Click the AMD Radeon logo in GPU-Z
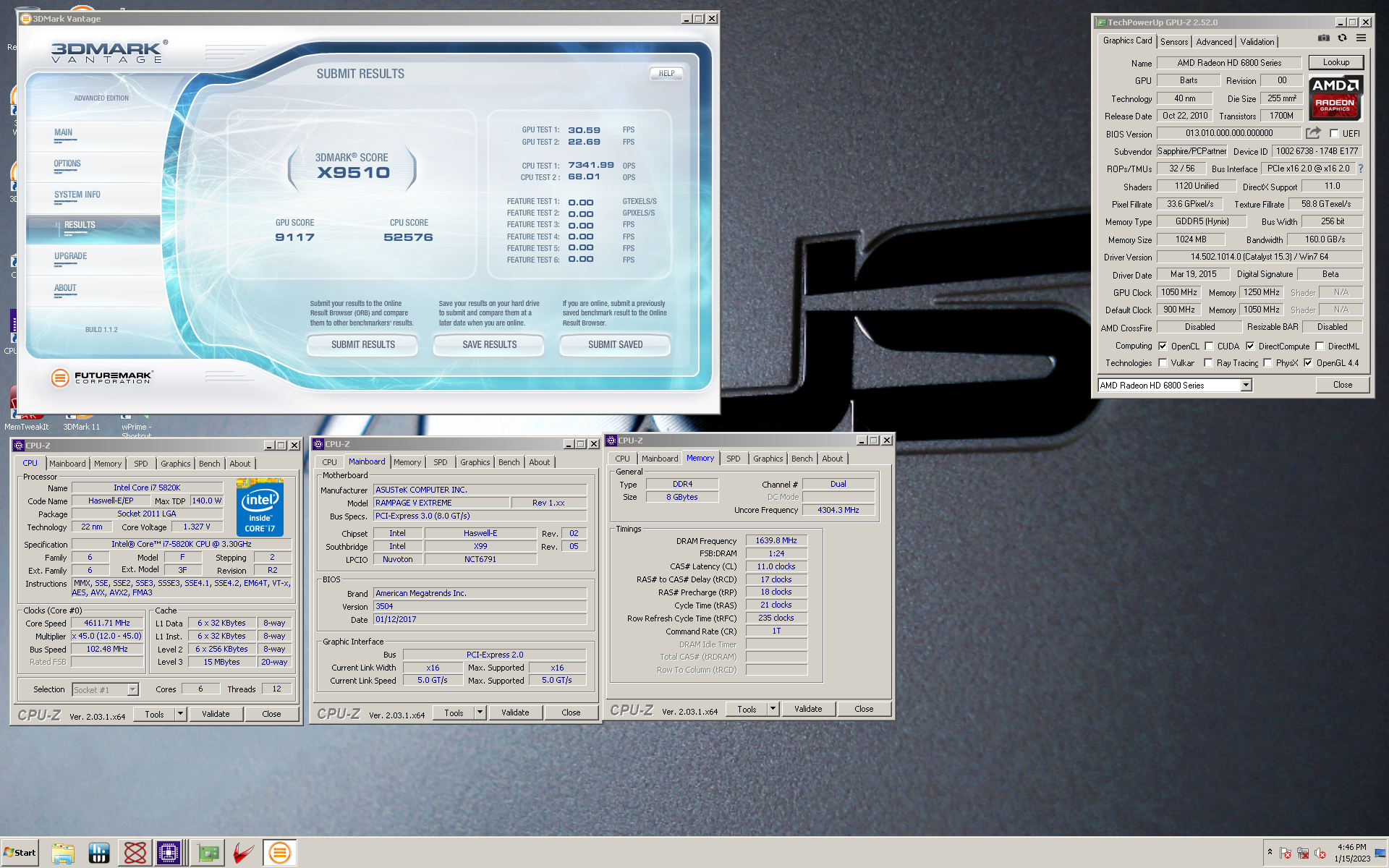This screenshot has height=868, width=1389. [1335, 98]
